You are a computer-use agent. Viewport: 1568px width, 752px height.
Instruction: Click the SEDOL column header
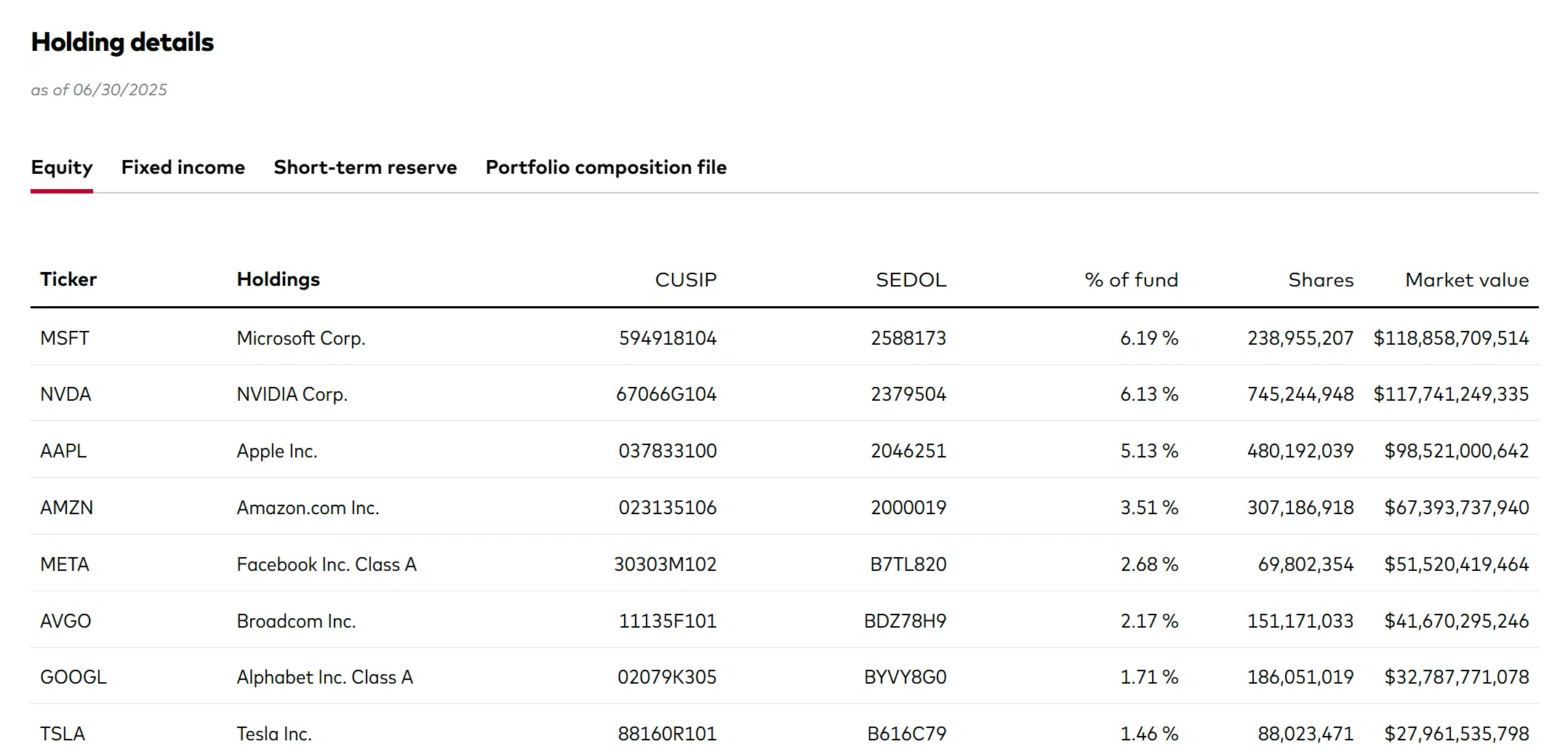point(911,279)
